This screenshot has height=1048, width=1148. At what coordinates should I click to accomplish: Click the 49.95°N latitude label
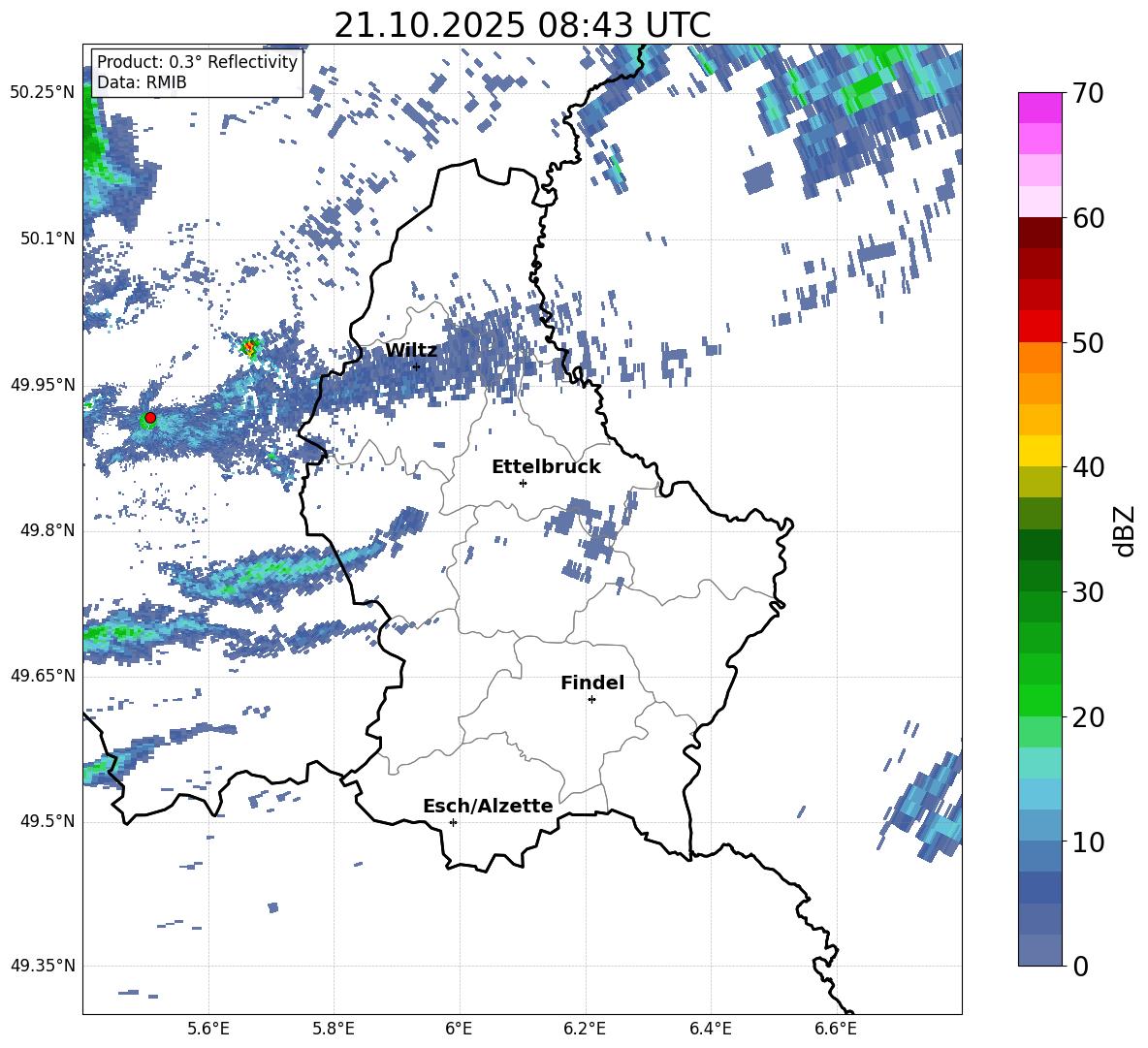click(x=43, y=385)
